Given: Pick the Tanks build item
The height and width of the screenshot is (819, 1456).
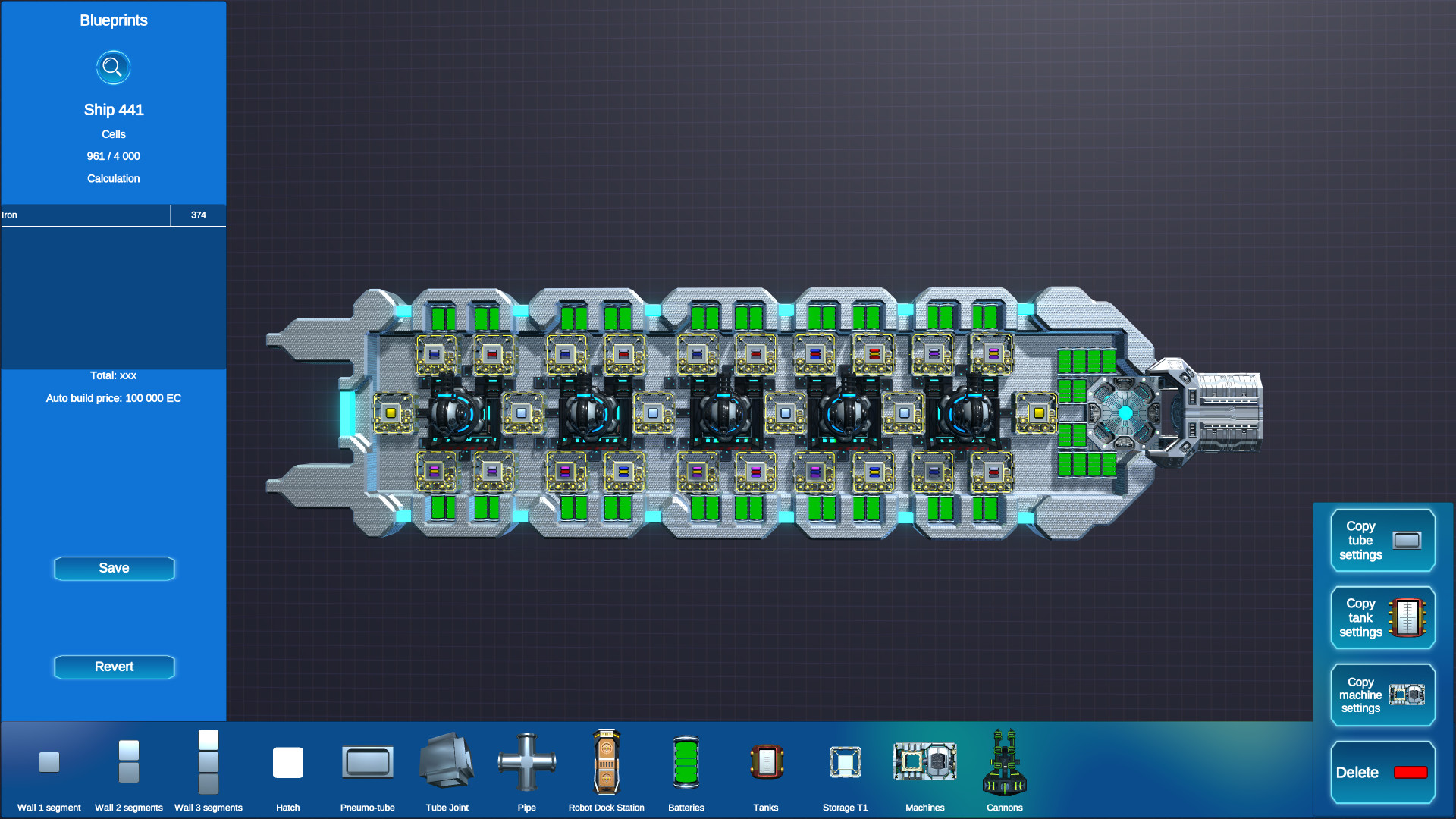Looking at the screenshot, I should click(765, 762).
